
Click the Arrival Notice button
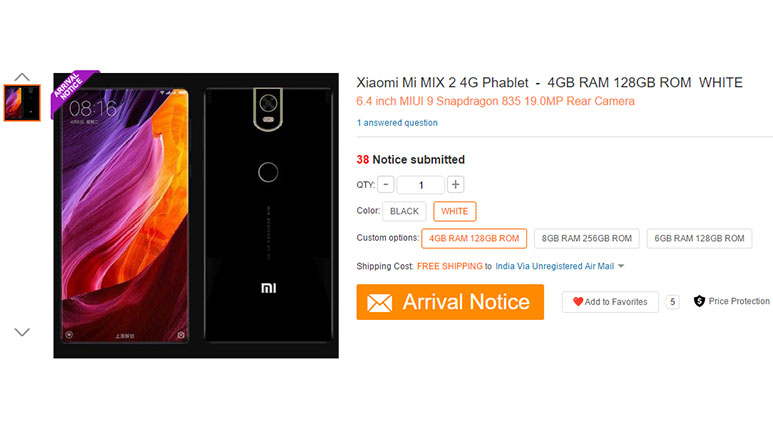click(x=450, y=302)
